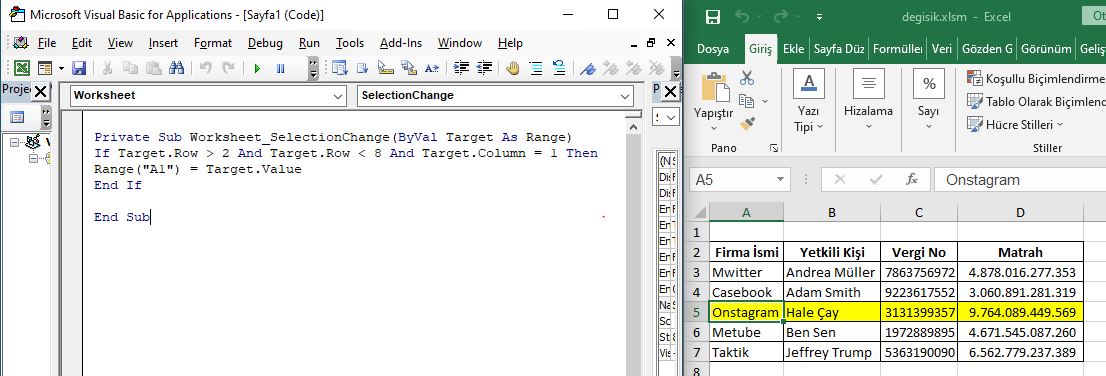Open the Add-Ins menu in VBA editor
The width and height of the screenshot is (1106, 376).
tap(401, 43)
